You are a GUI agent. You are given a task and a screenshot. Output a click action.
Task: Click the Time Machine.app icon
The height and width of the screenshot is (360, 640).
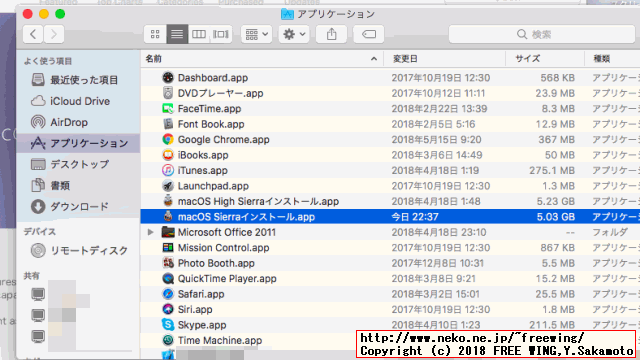[x=168, y=340]
